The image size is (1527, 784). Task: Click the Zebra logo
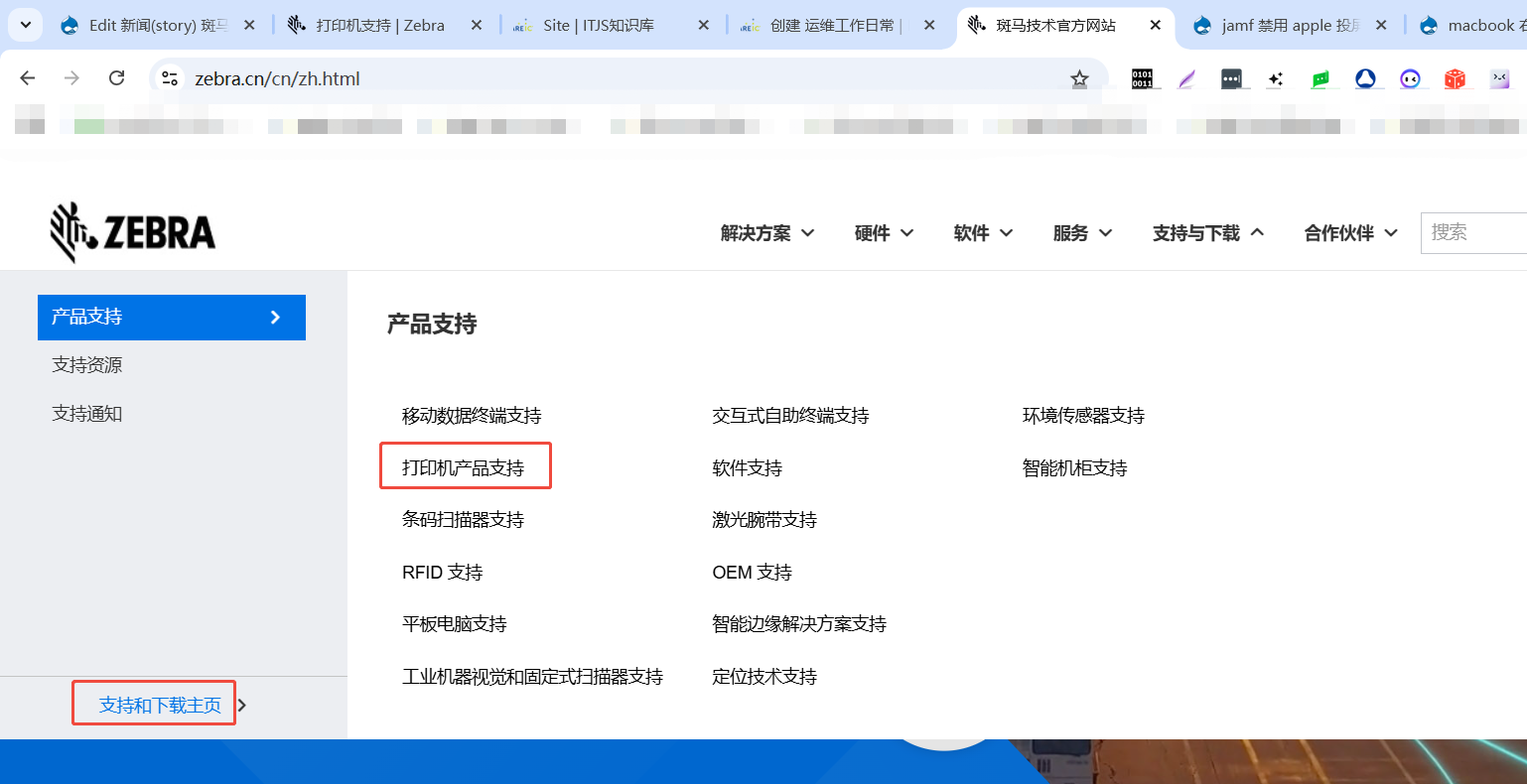click(x=132, y=232)
